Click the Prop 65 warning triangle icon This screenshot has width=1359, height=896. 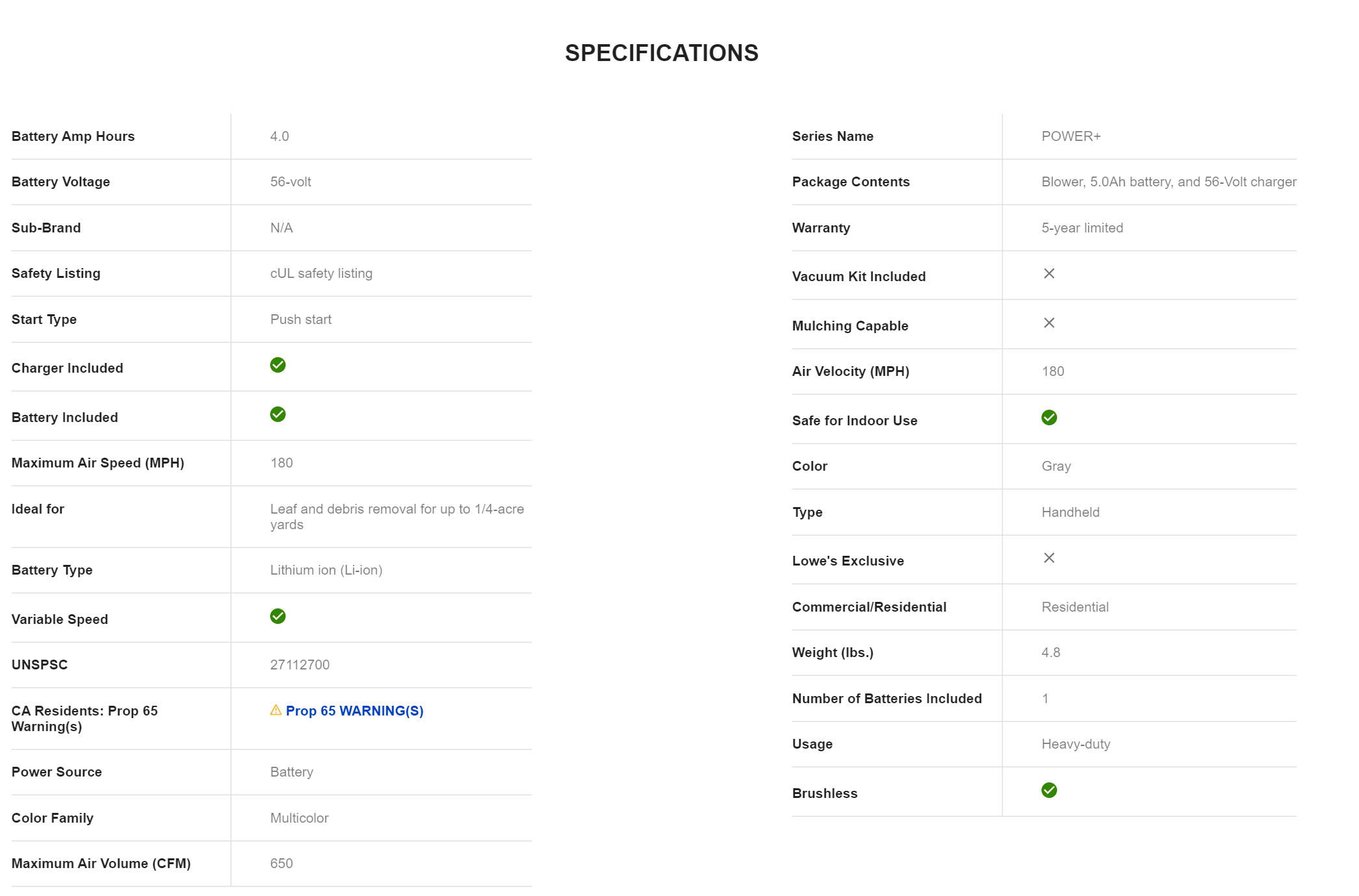(276, 710)
